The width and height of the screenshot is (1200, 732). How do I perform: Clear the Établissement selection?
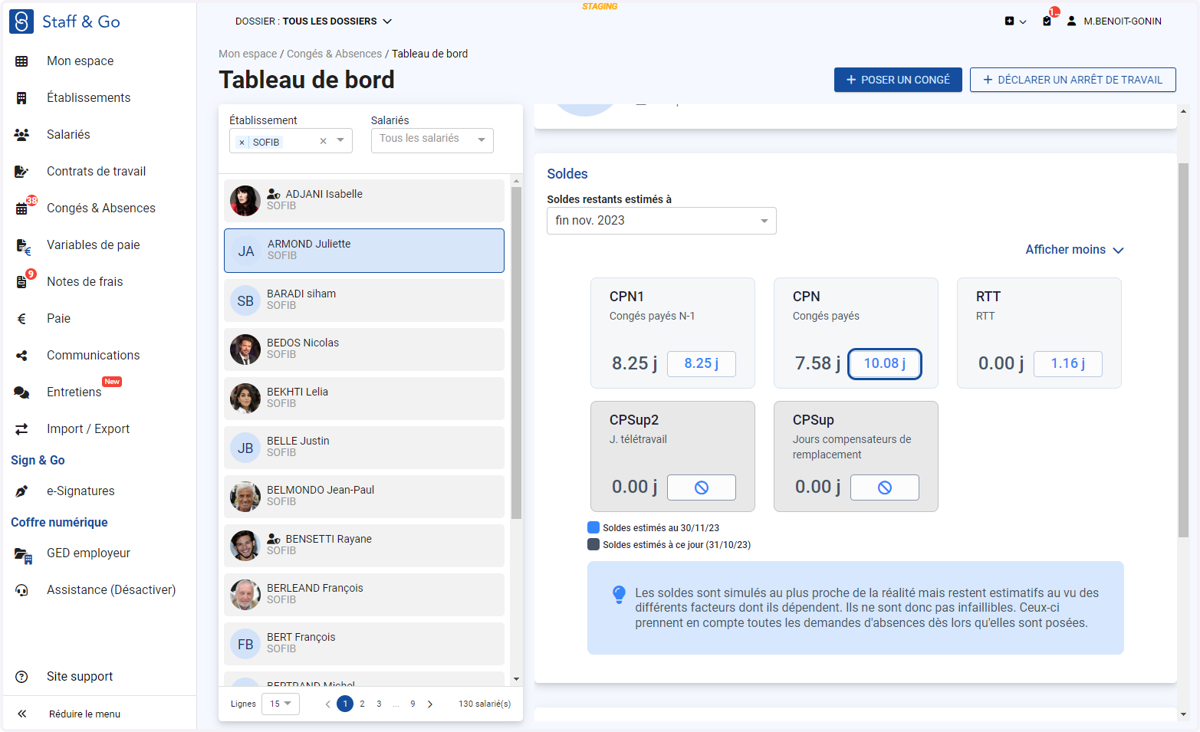pyautogui.click(x=323, y=142)
